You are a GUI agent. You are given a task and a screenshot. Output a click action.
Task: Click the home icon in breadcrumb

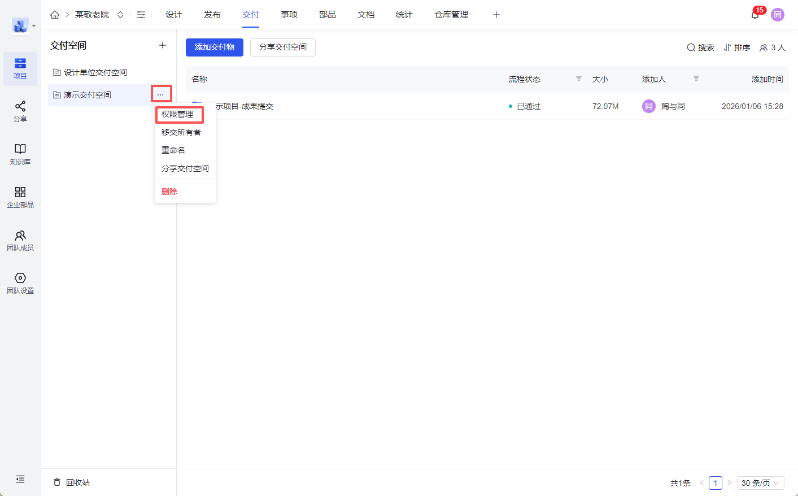point(54,15)
